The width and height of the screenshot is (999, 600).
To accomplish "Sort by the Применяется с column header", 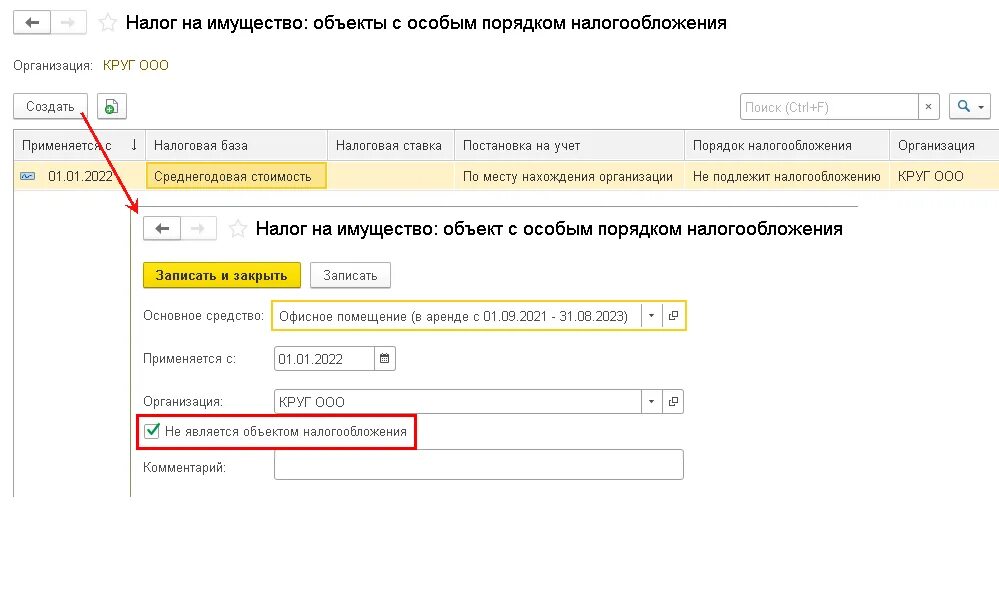I will pos(80,145).
